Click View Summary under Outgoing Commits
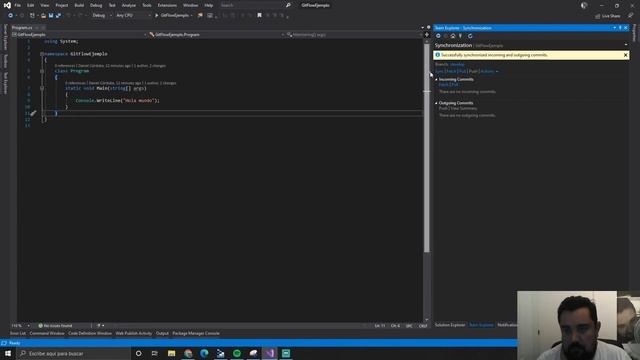Screen dimensions: 640x360 [464, 109]
